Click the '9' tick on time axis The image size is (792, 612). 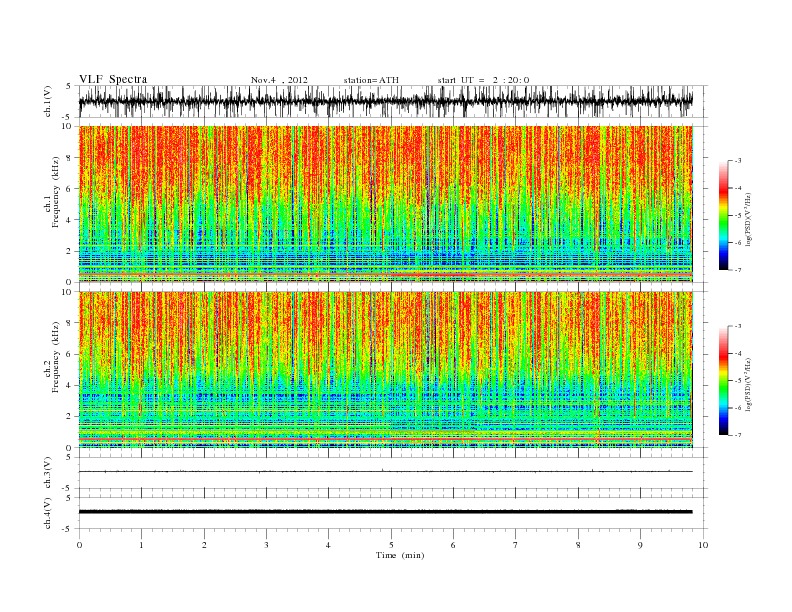(640, 545)
